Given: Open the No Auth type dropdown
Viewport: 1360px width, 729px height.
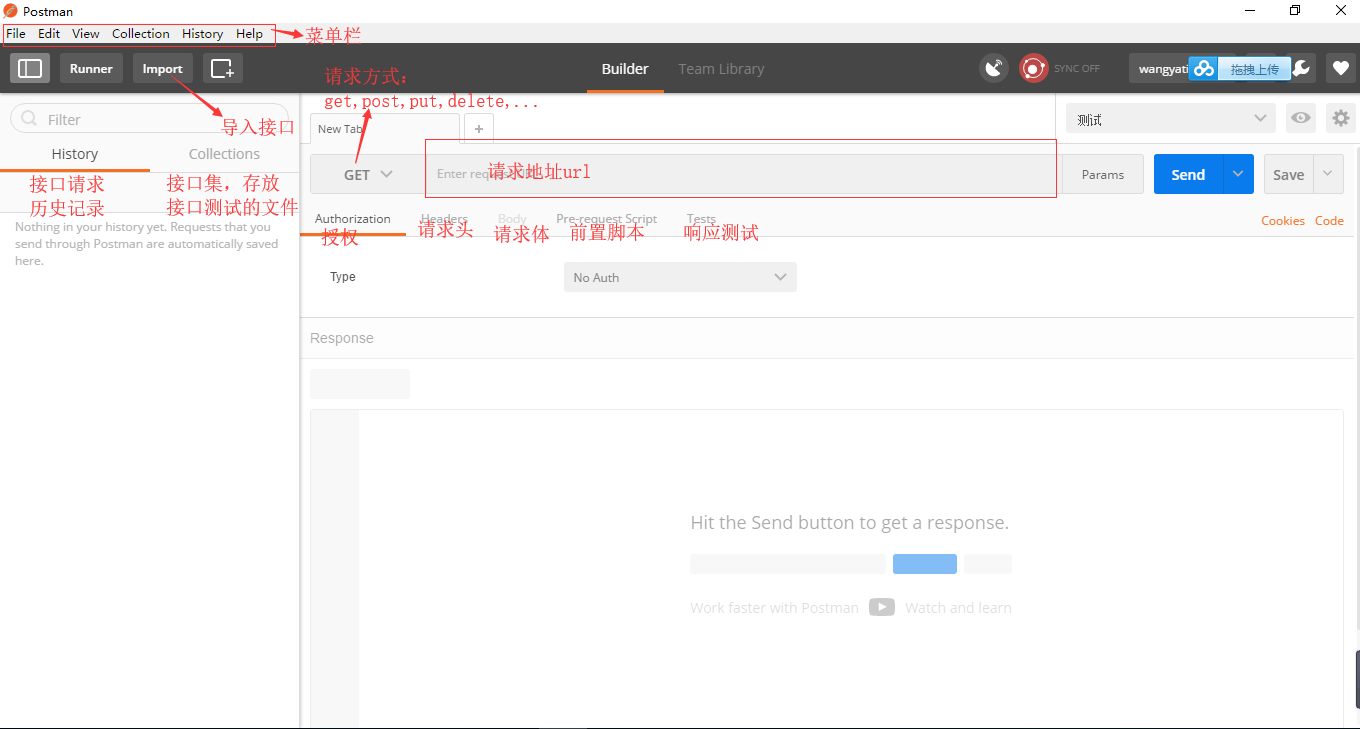Looking at the screenshot, I should click(x=680, y=277).
